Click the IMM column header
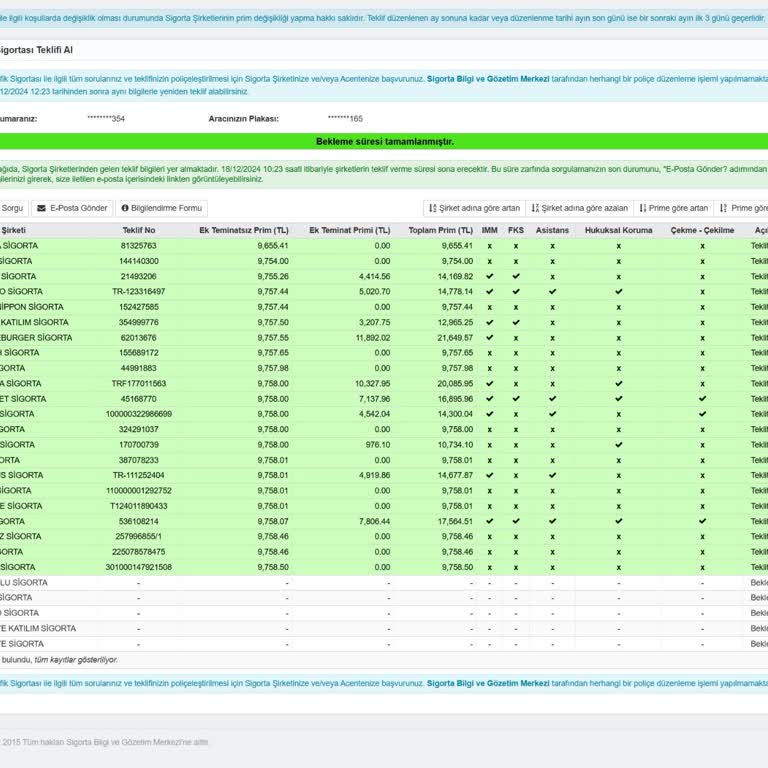Viewport: 768px width, 768px height. click(x=489, y=230)
